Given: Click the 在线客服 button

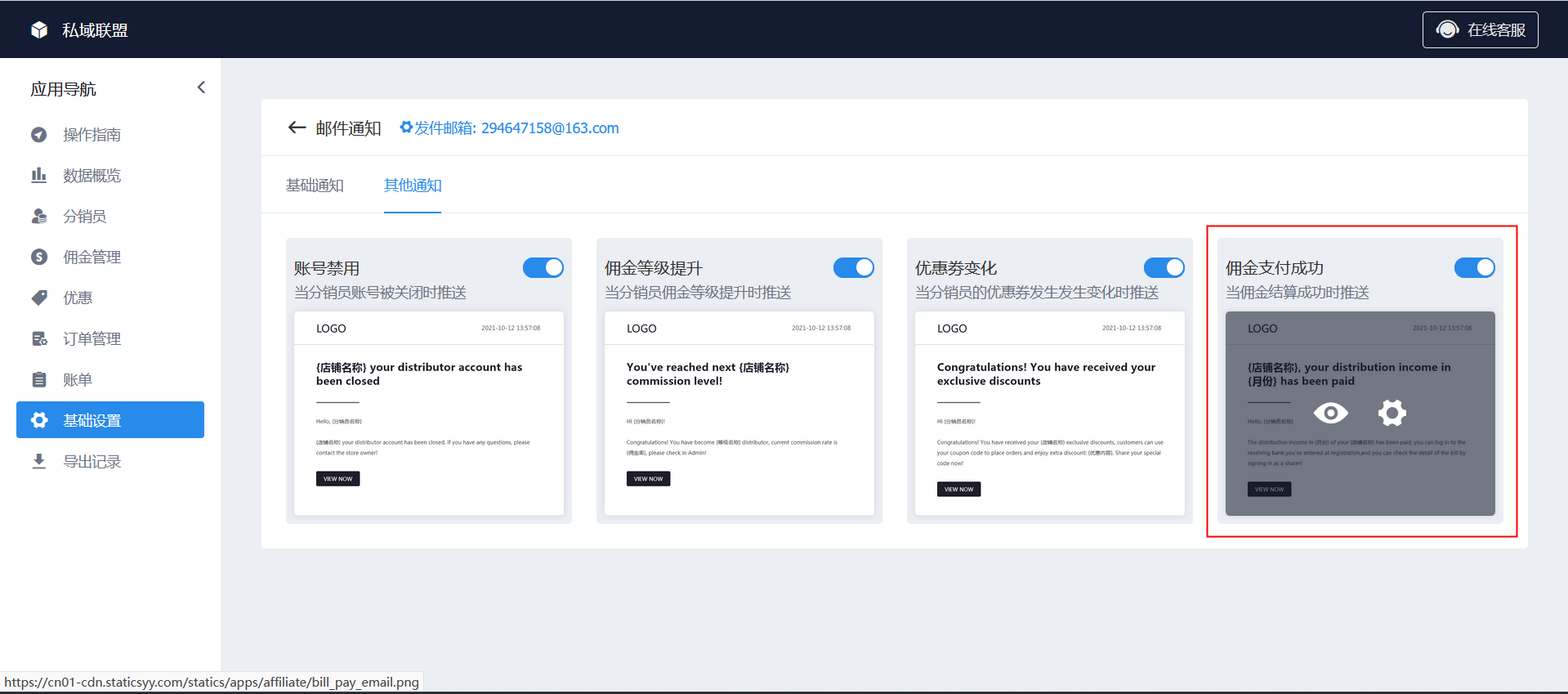Looking at the screenshot, I should (1481, 30).
